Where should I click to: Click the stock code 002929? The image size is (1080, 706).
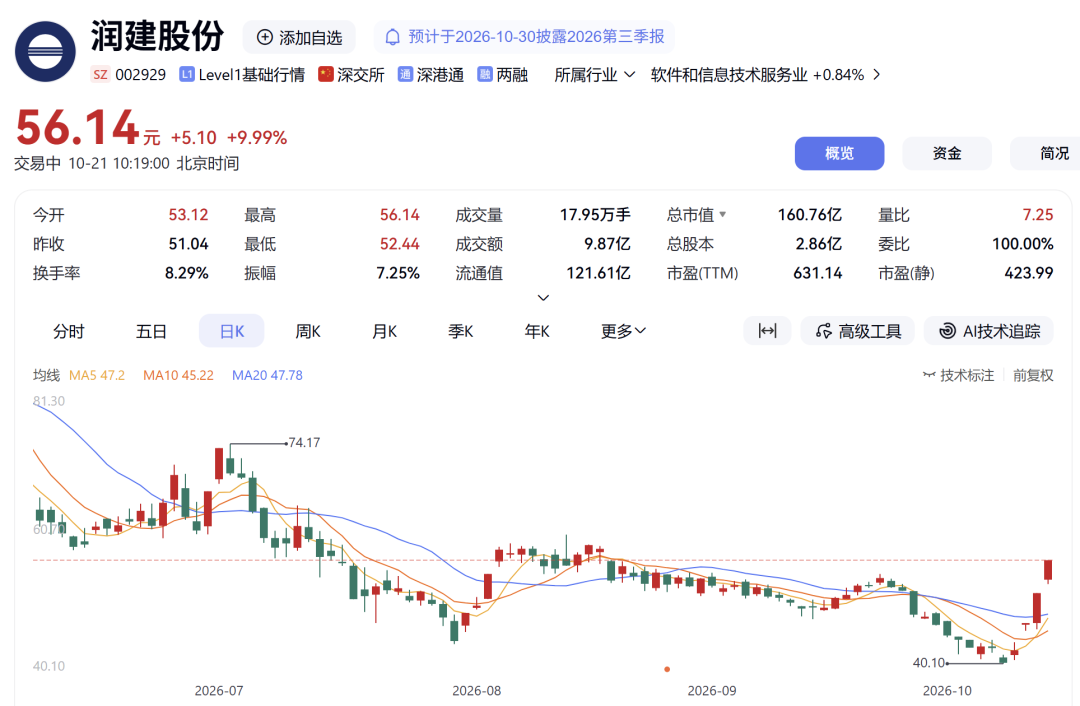point(141,74)
